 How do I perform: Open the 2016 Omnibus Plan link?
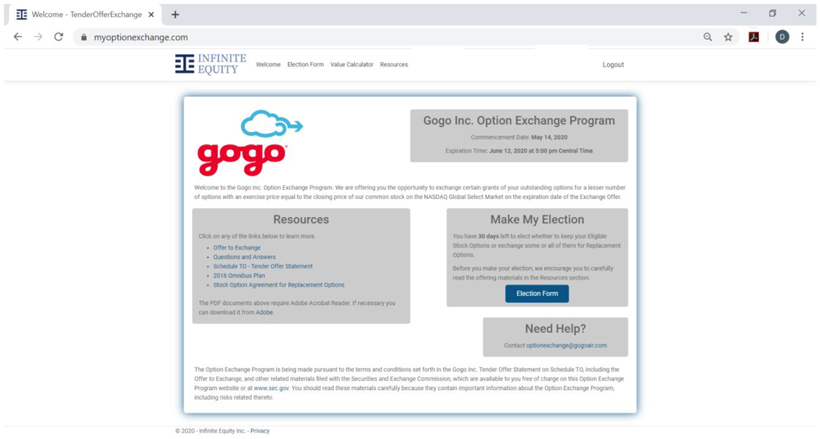239,276
